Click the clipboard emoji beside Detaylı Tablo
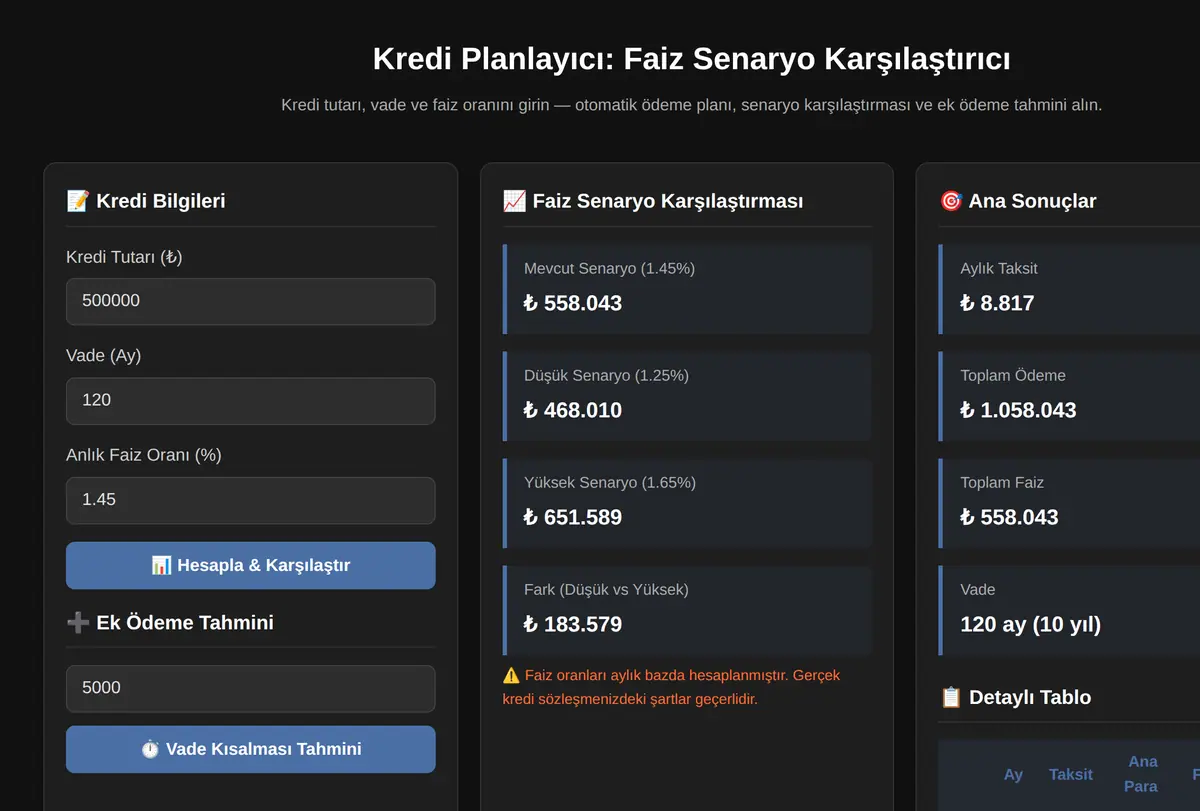The width and height of the screenshot is (1200, 811). (x=951, y=697)
